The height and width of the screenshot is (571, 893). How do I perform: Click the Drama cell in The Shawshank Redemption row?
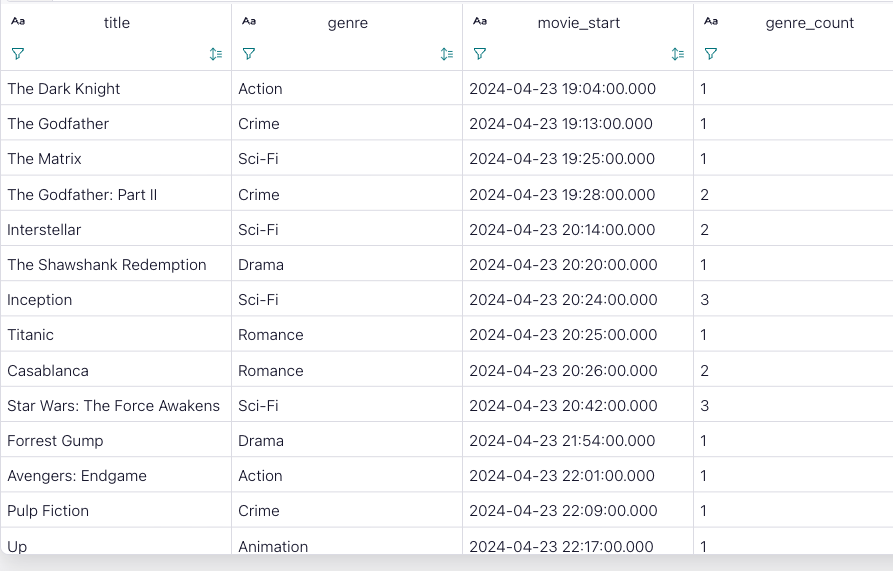coord(347,265)
